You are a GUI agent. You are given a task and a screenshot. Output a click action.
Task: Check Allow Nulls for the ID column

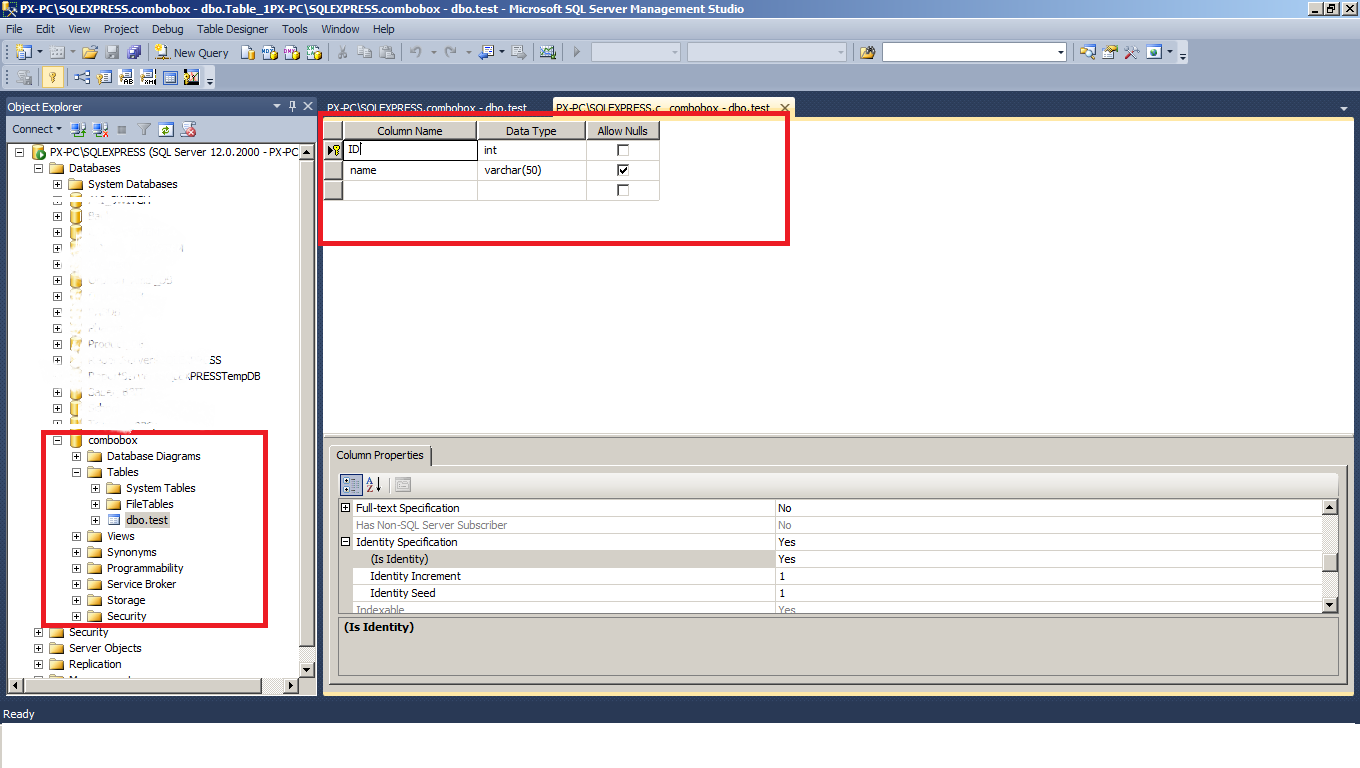[x=622, y=149]
